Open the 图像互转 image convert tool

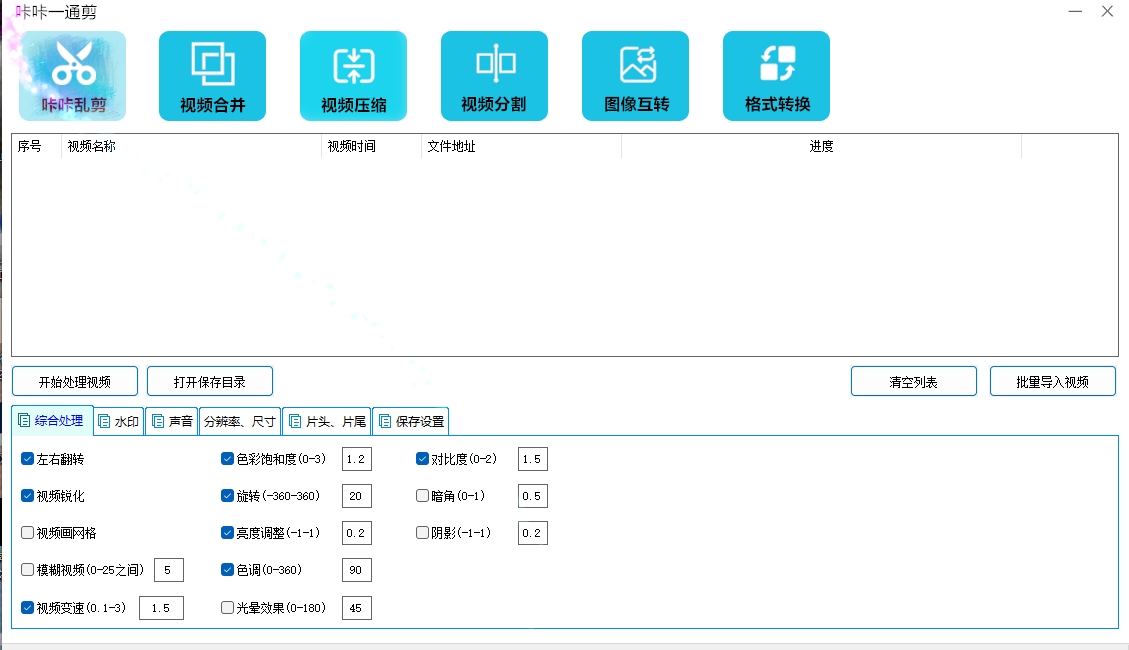[x=635, y=76]
